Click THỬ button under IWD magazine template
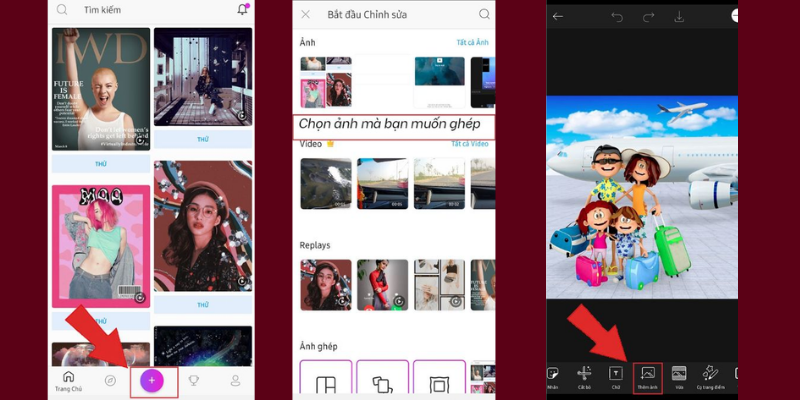Image resolution: width=800 pixels, height=400 pixels. click(x=100, y=162)
